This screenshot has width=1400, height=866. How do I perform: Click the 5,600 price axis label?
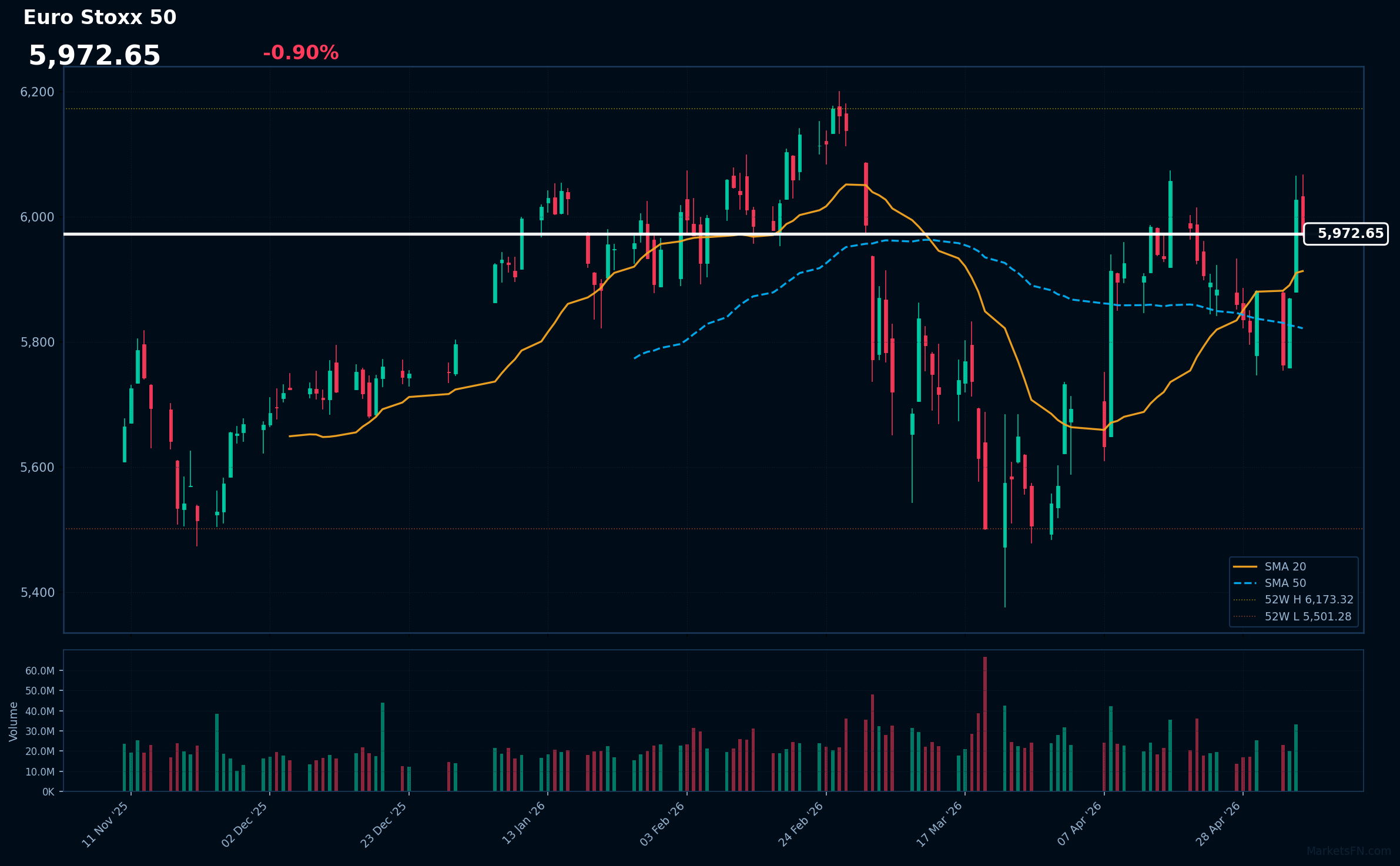tap(37, 468)
